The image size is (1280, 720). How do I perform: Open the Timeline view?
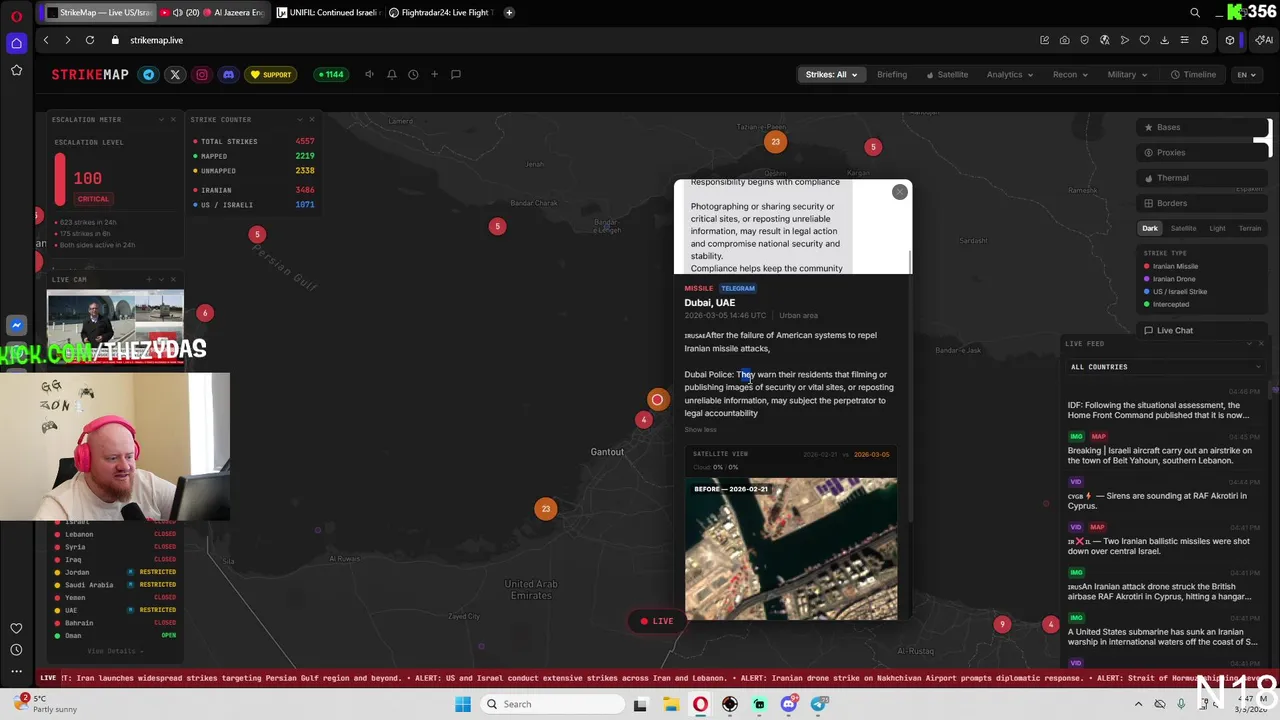[x=1194, y=74]
